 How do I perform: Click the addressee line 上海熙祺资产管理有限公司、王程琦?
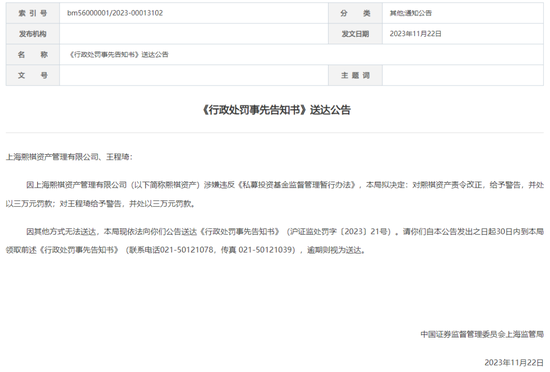pos(69,157)
